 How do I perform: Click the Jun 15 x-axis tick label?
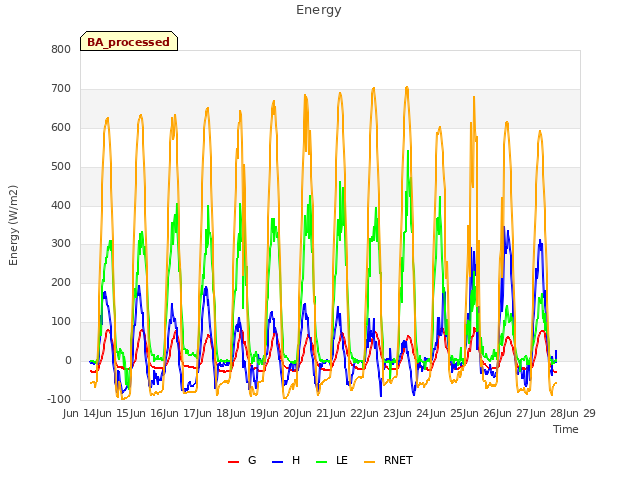[114, 413]
